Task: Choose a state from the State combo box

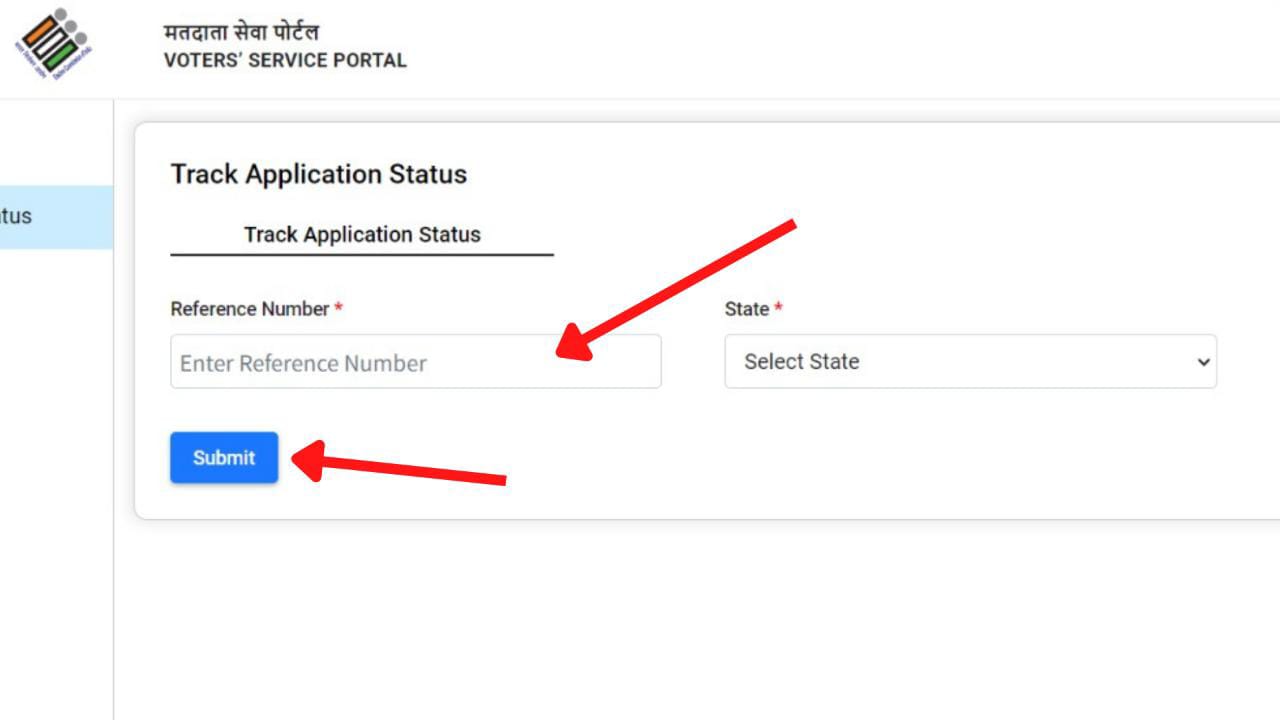Action: [970, 362]
